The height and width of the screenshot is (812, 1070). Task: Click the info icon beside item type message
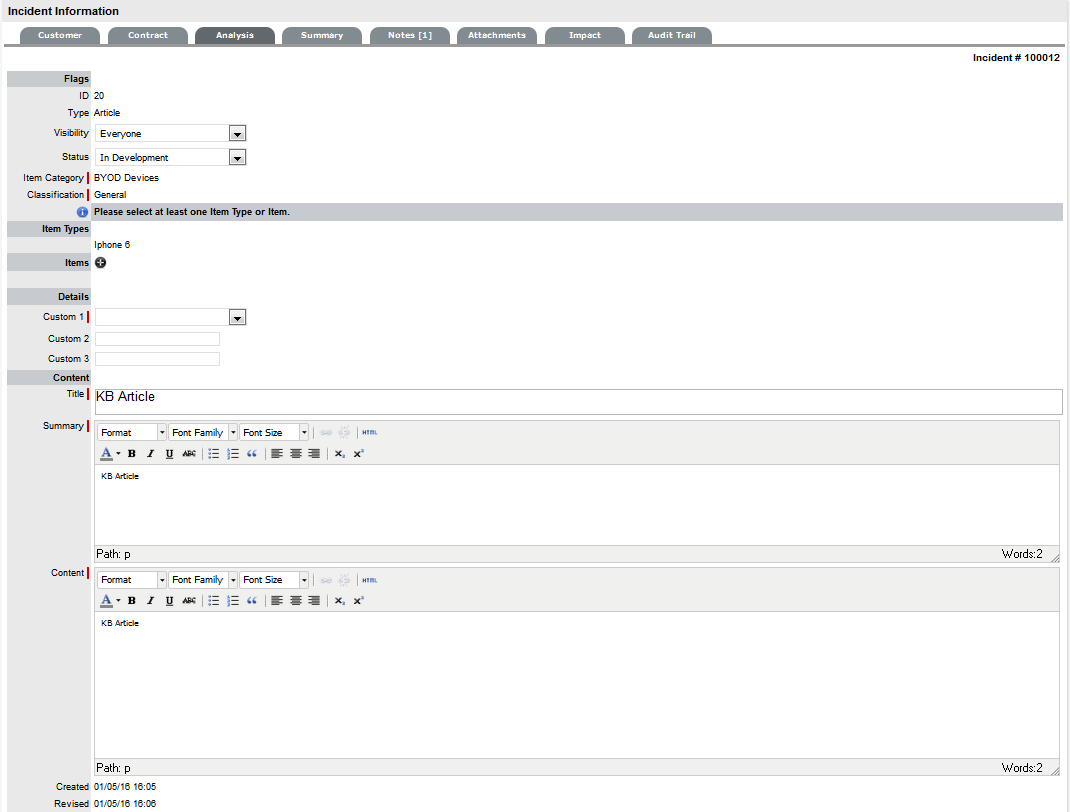(83, 212)
